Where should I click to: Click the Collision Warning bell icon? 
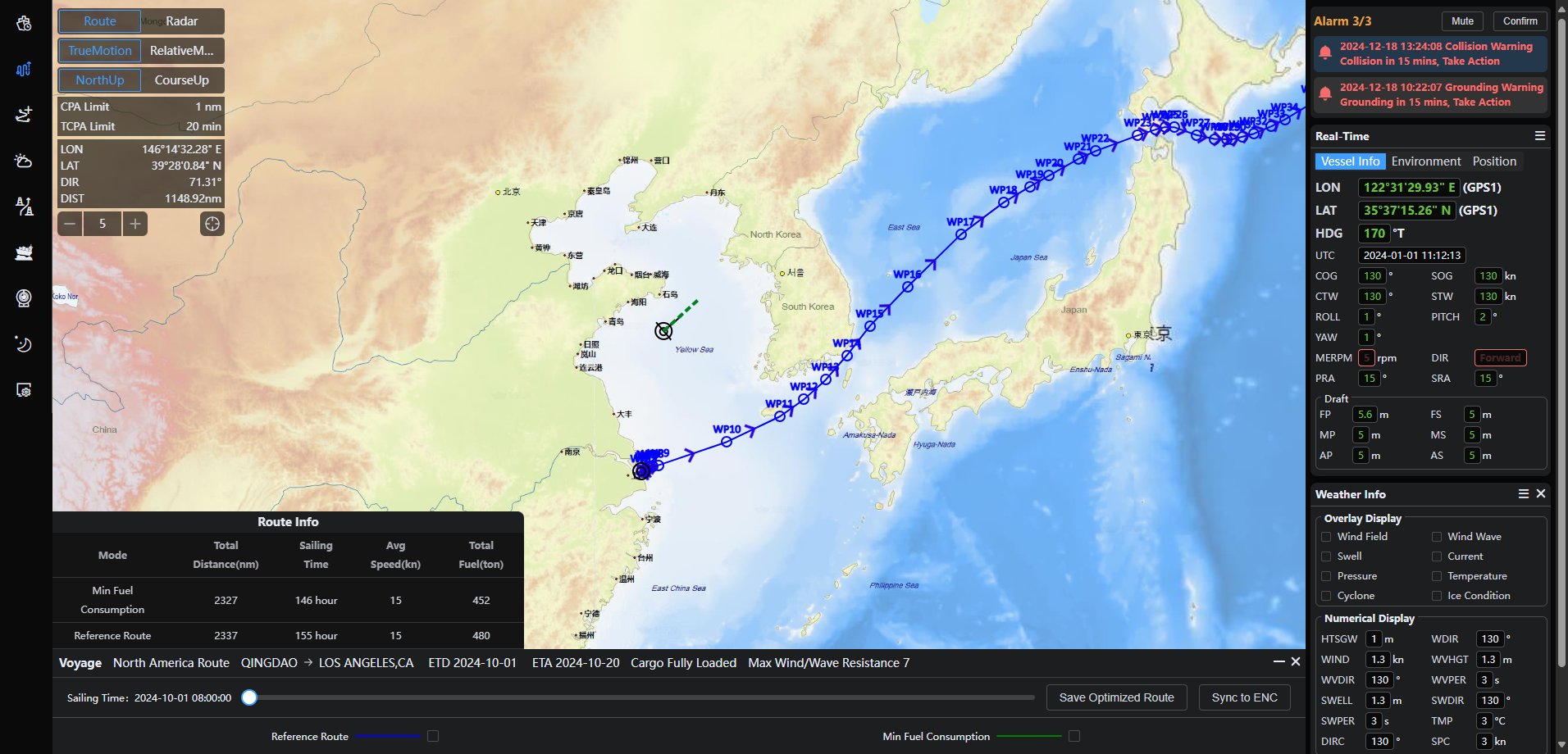click(1325, 53)
